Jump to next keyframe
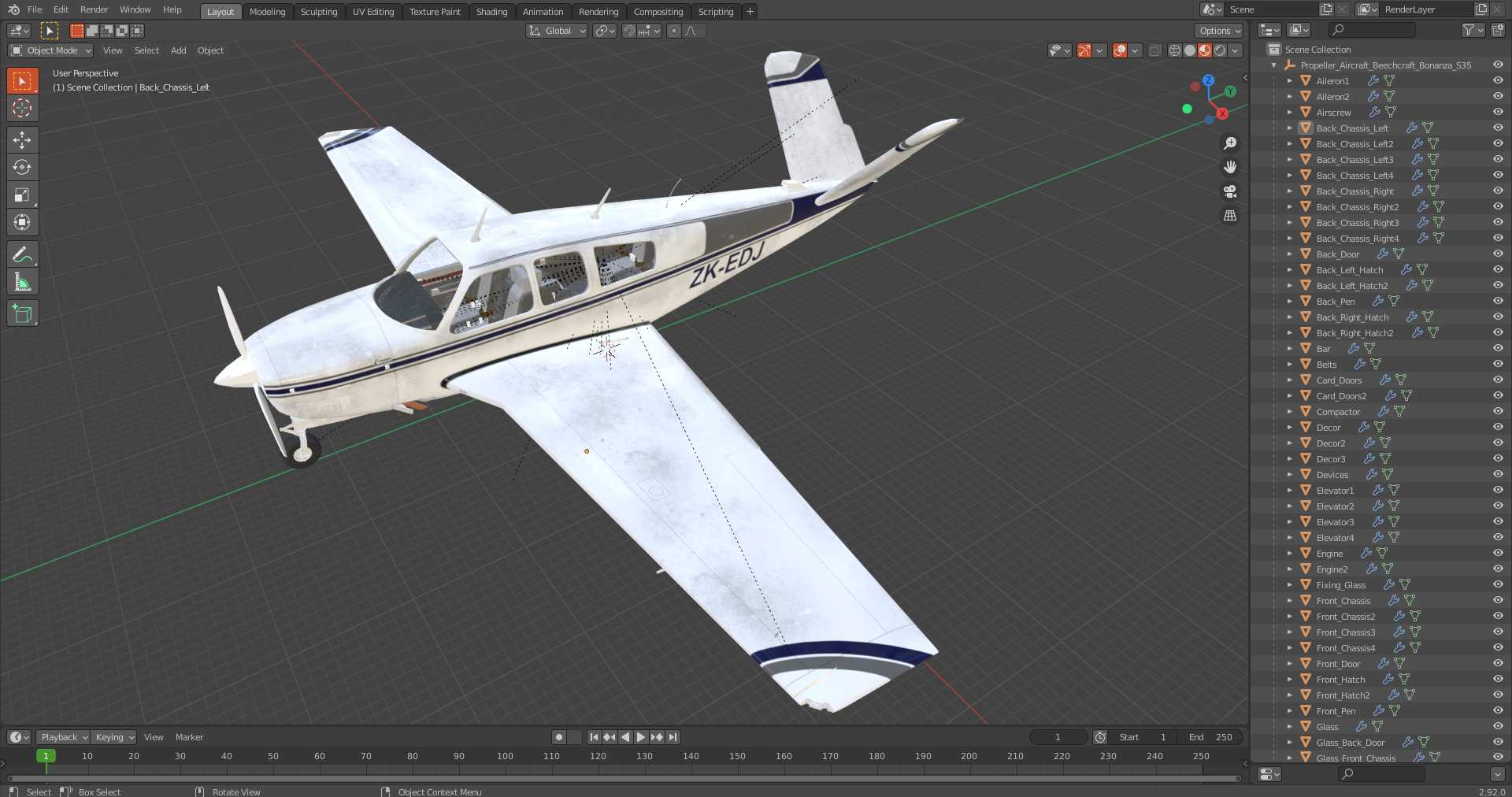This screenshot has width=1512, height=797. pyautogui.click(x=657, y=737)
